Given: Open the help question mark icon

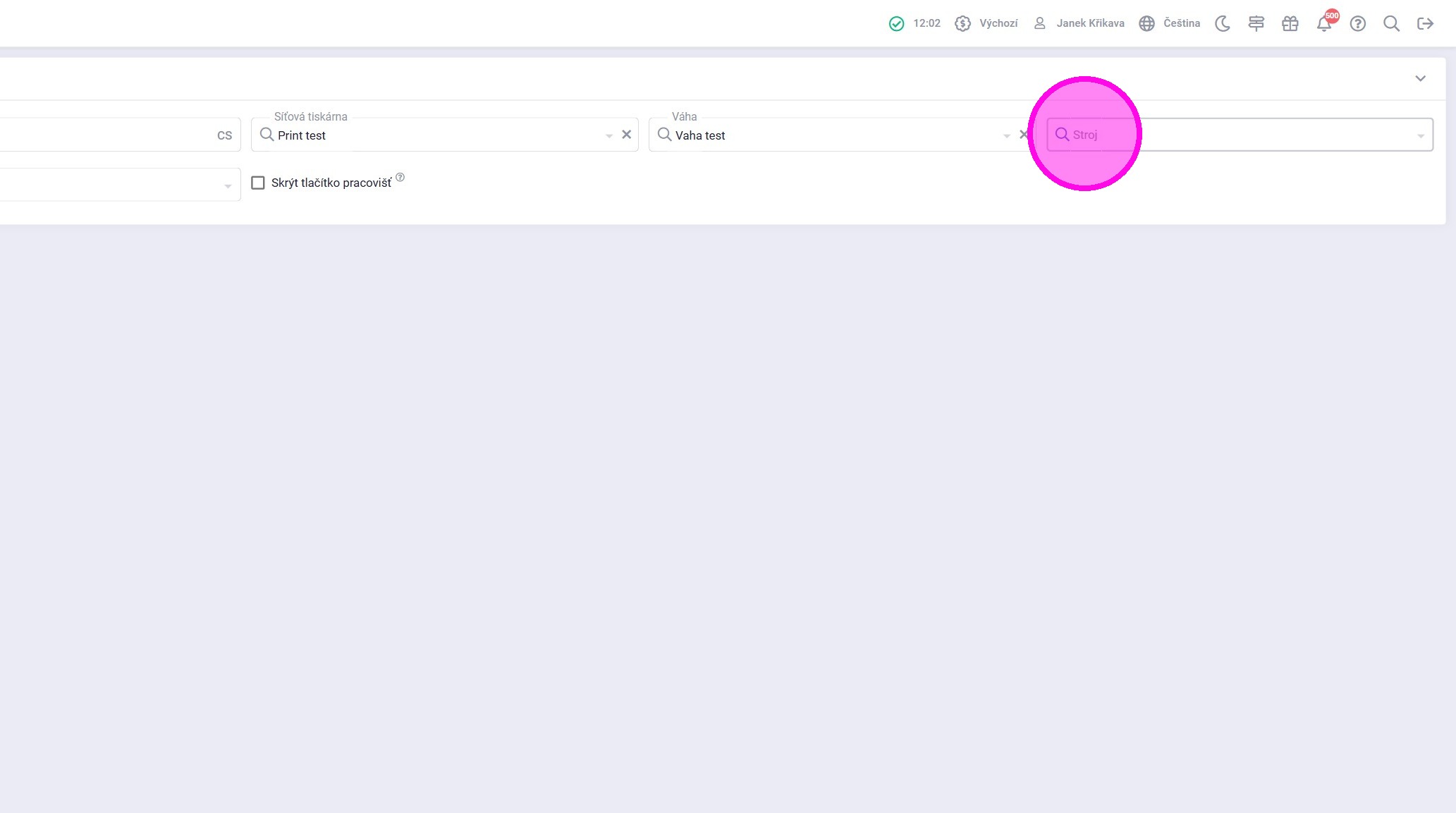Looking at the screenshot, I should [1357, 24].
